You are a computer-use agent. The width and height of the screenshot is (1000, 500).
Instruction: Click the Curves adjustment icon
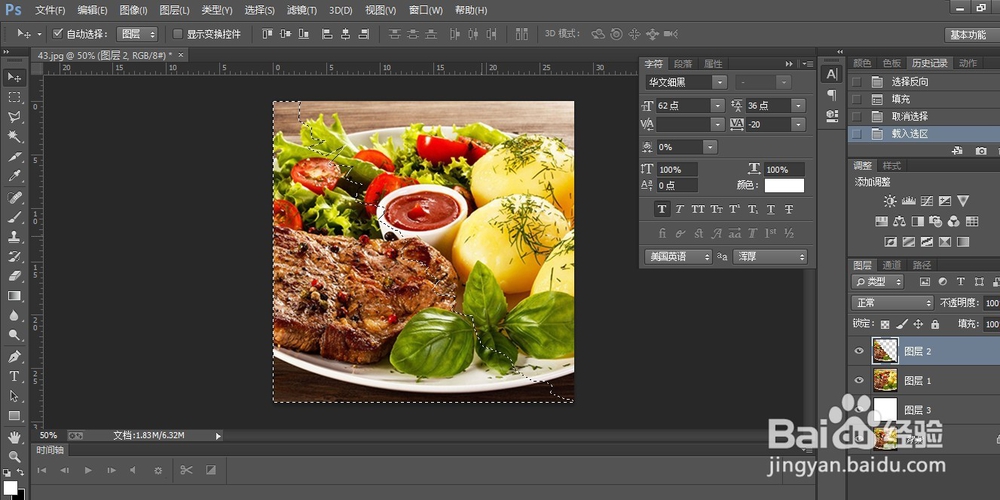click(927, 201)
